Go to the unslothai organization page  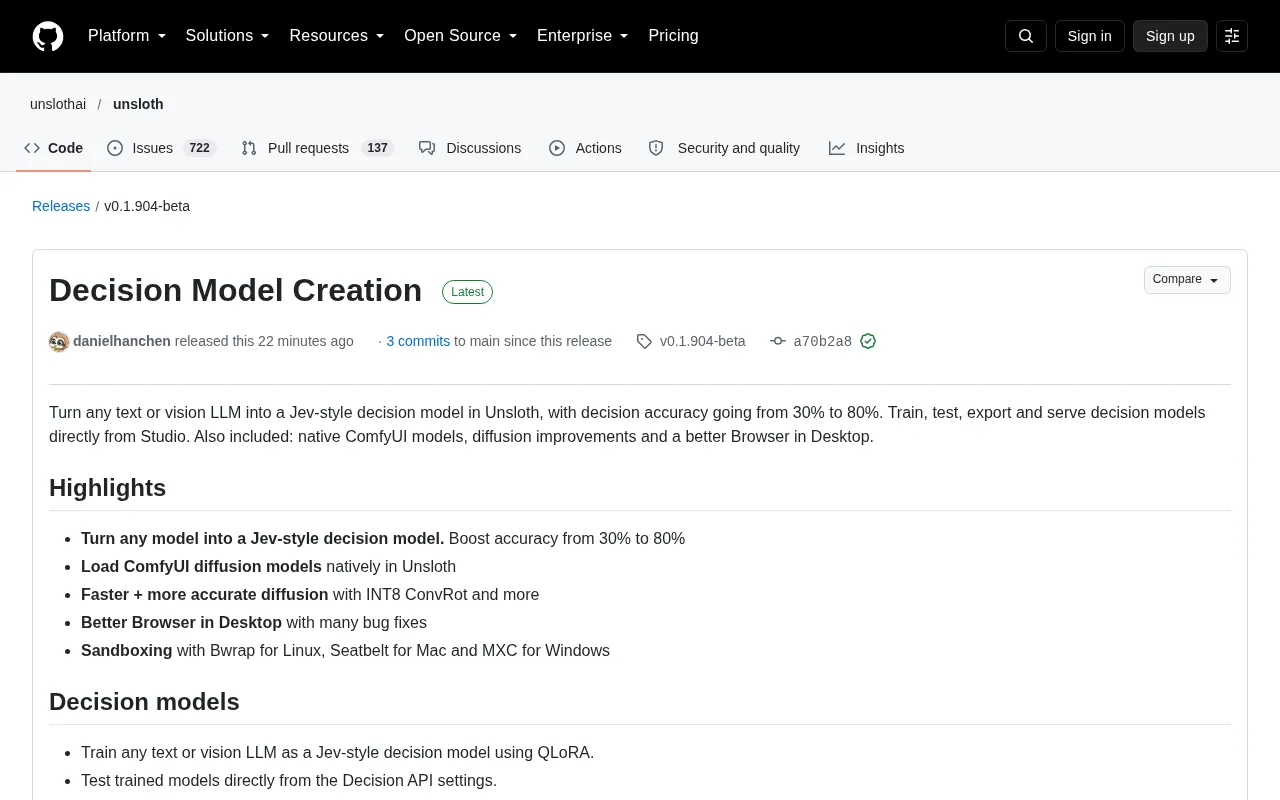[x=58, y=104]
